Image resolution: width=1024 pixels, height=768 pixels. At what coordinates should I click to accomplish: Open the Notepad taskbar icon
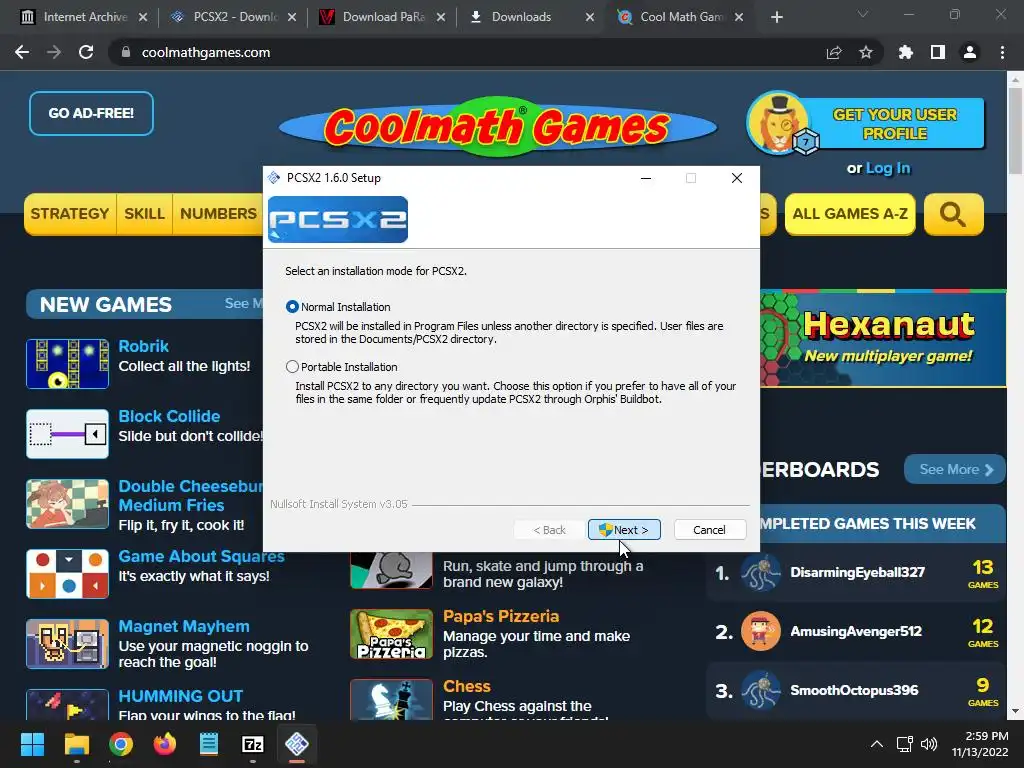point(209,744)
